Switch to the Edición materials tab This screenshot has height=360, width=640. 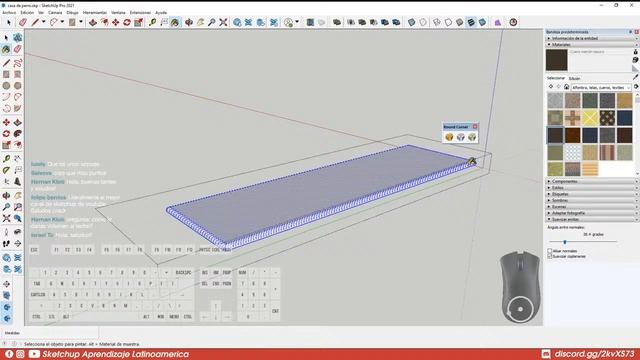574,78
